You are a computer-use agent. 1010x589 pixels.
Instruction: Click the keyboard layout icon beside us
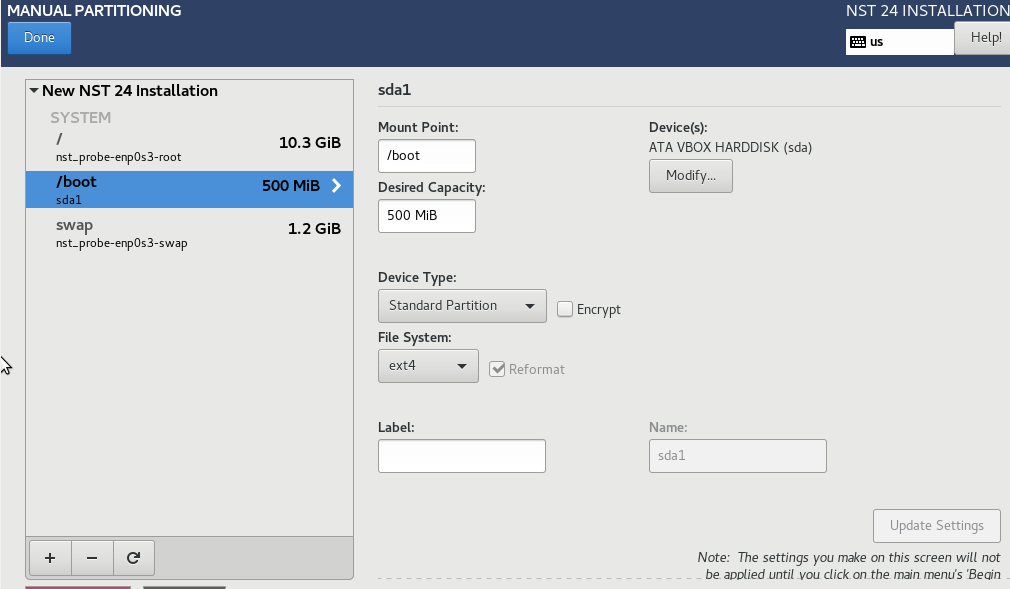pos(857,42)
